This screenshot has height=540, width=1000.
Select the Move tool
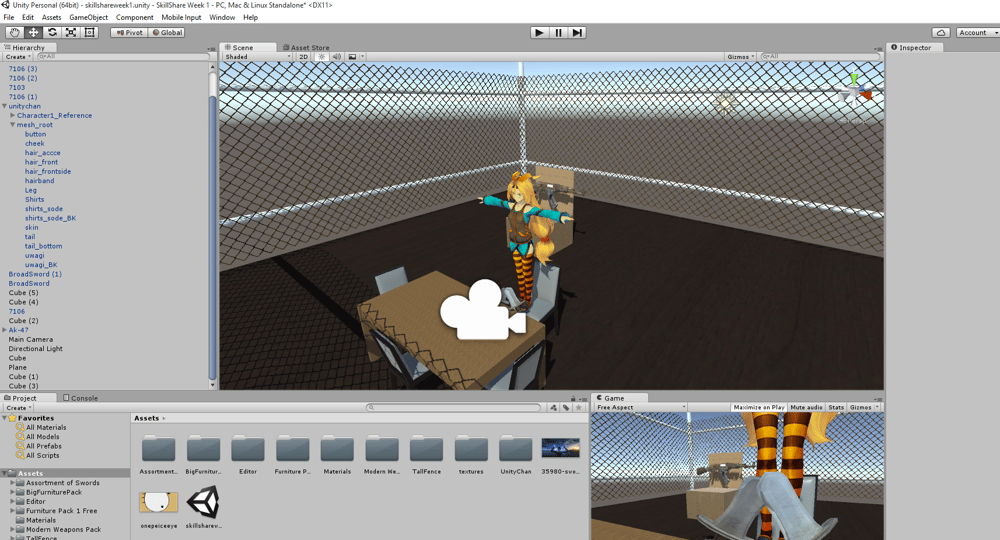click(x=33, y=33)
